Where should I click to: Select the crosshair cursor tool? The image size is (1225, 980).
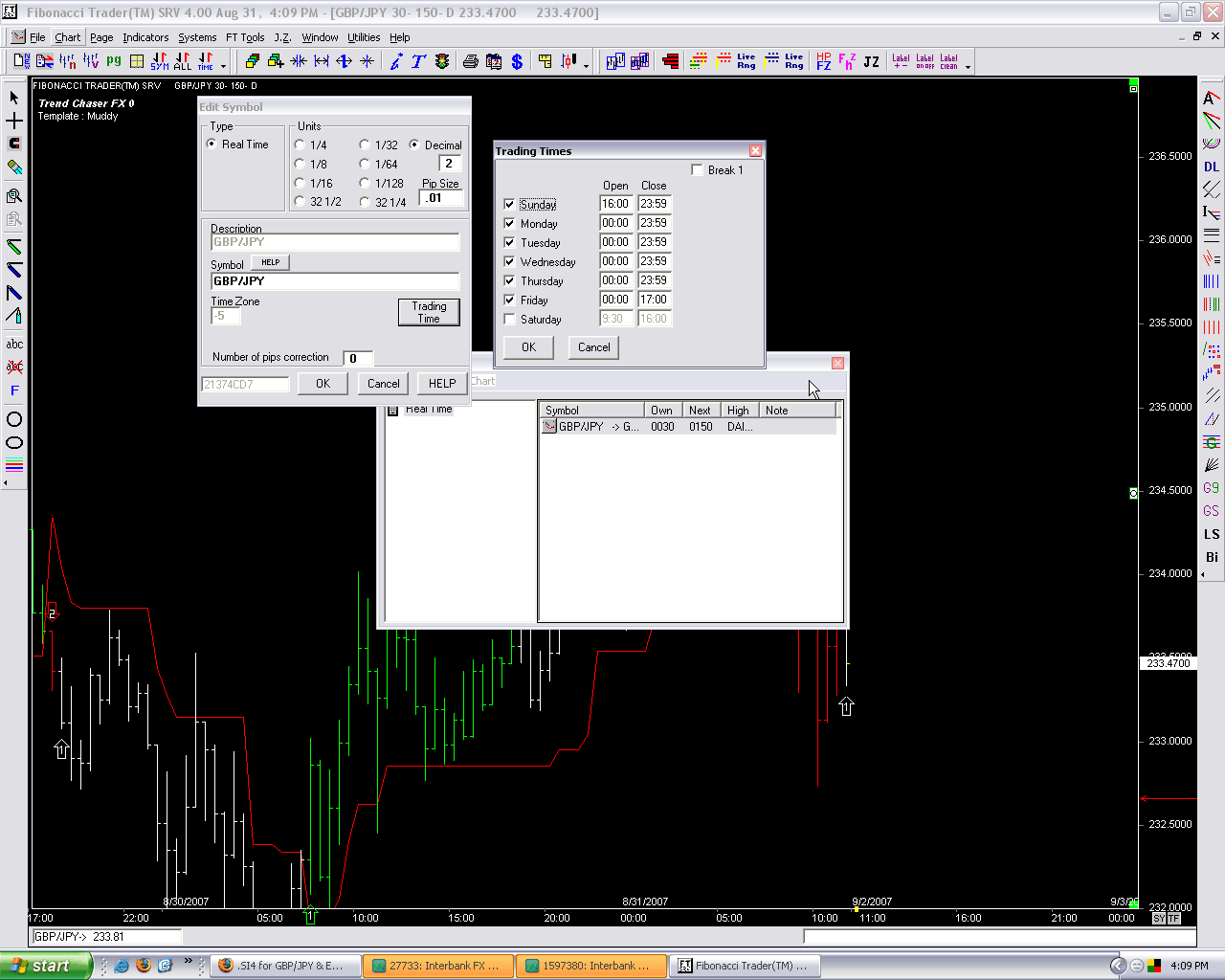coord(14,121)
